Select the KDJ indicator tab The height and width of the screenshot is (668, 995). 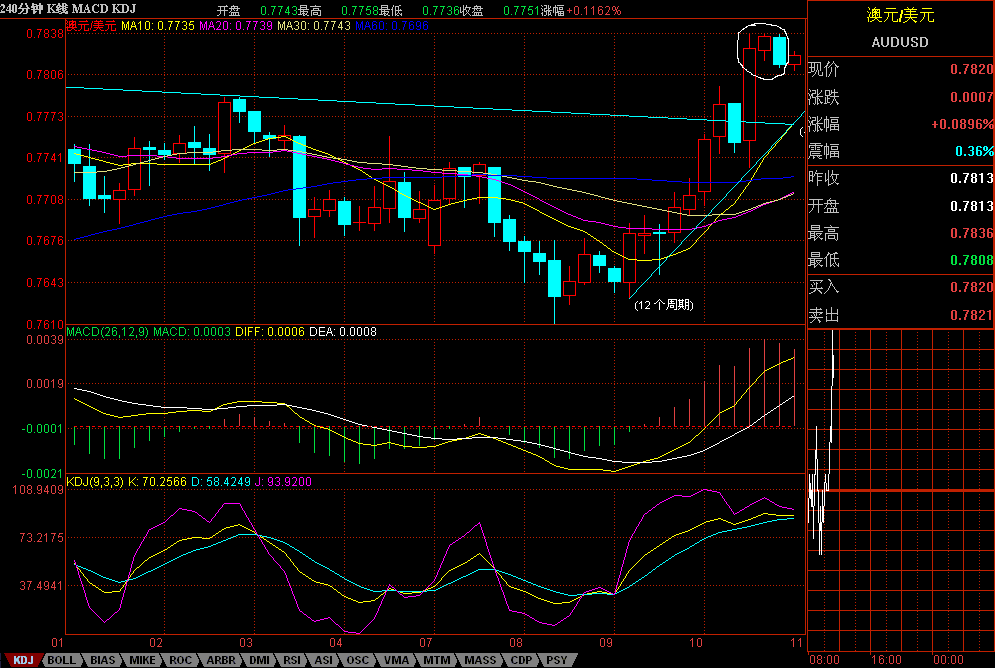(x=22, y=660)
